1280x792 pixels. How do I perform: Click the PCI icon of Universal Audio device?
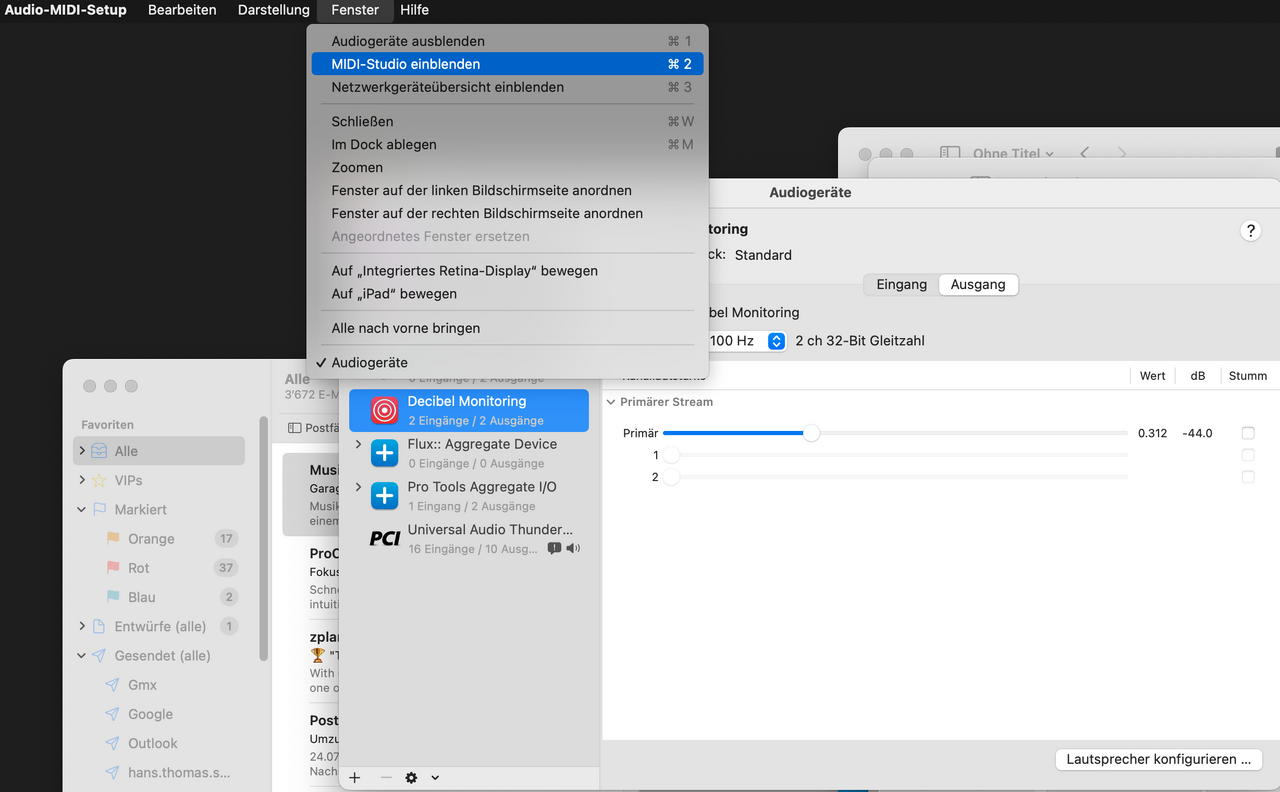coord(385,539)
